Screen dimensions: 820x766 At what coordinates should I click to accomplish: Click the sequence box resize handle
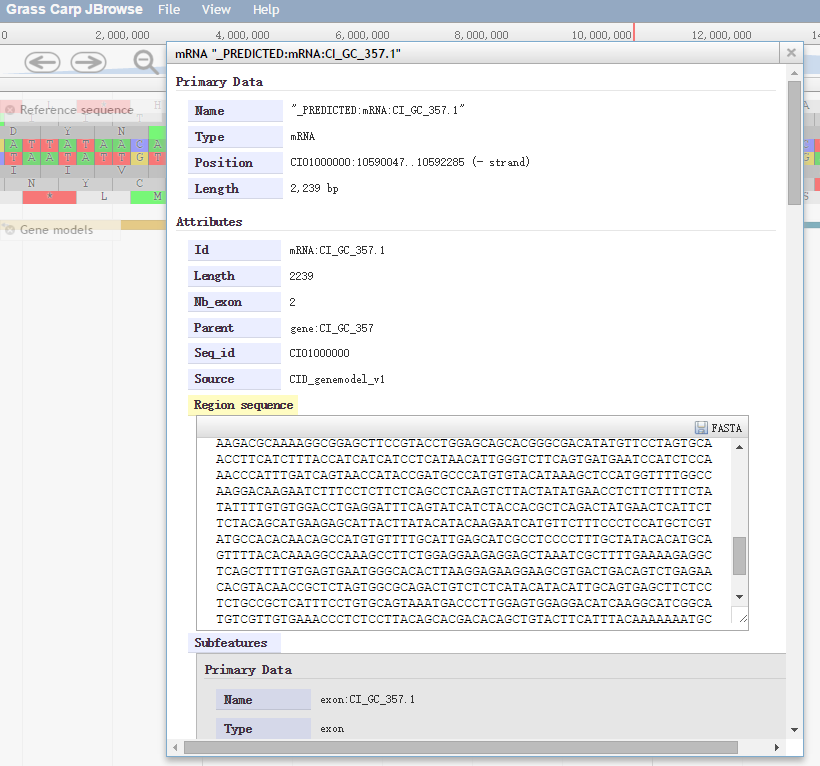(741, 620)
